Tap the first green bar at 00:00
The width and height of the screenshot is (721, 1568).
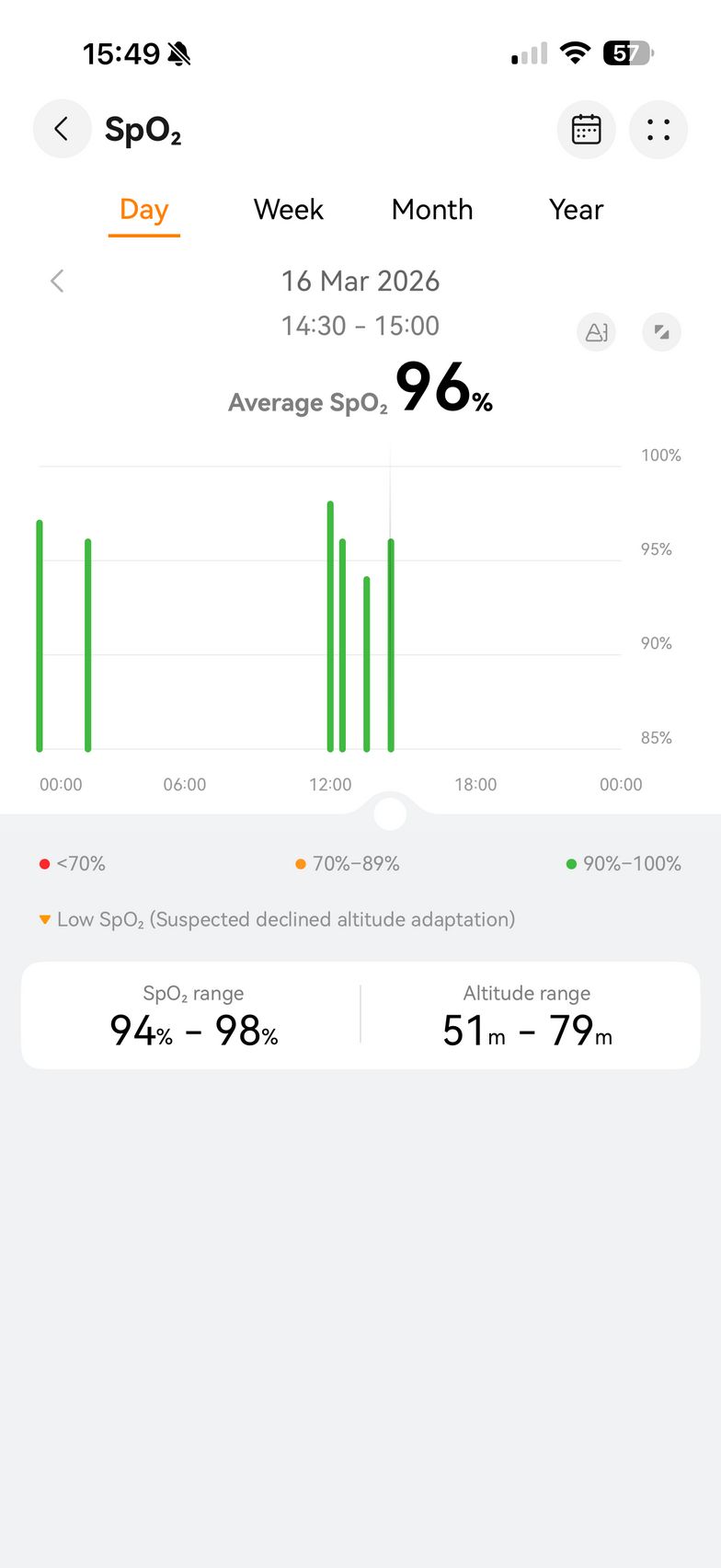tap(40, 635)
